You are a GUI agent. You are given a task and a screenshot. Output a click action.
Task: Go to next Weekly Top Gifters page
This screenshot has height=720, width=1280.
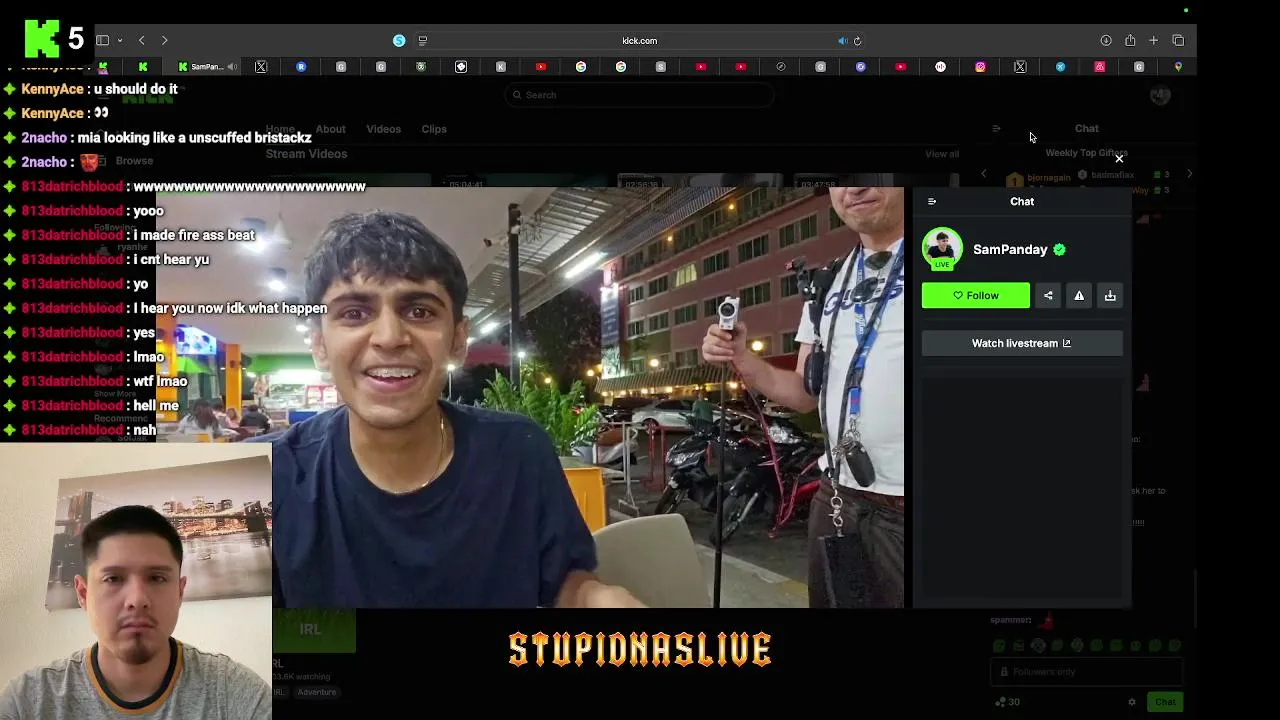click(1189, 174)
